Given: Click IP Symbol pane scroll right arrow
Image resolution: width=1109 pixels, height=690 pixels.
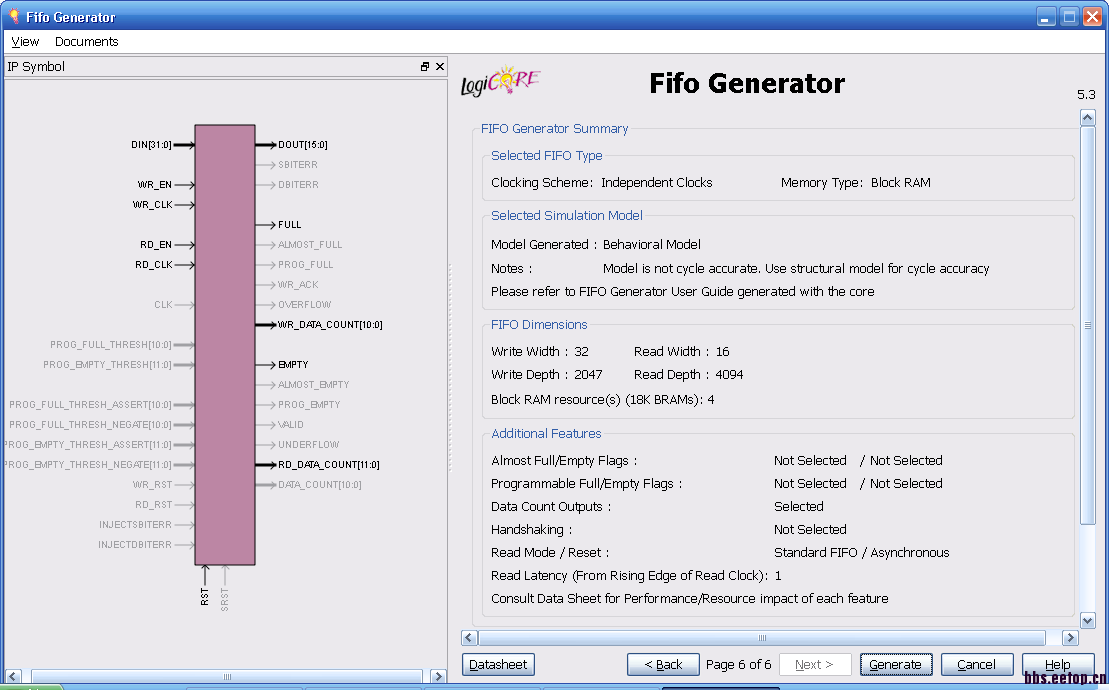Looking at the screenshot, I should point(439,677).
